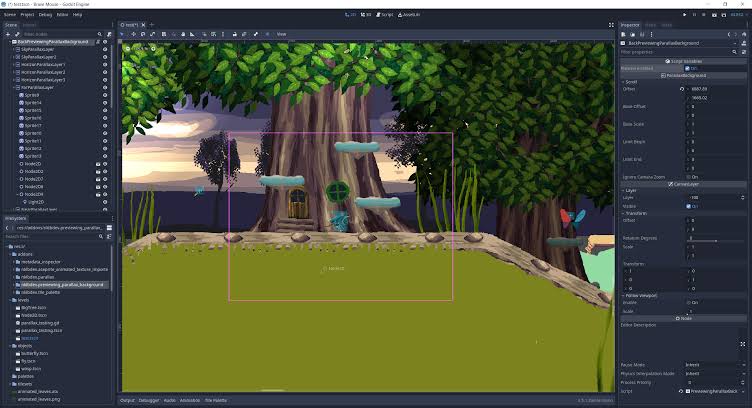The width and height of the screenshot is (752, 408).
Task: Open the Debug menu
Action: tap(45, 15)
